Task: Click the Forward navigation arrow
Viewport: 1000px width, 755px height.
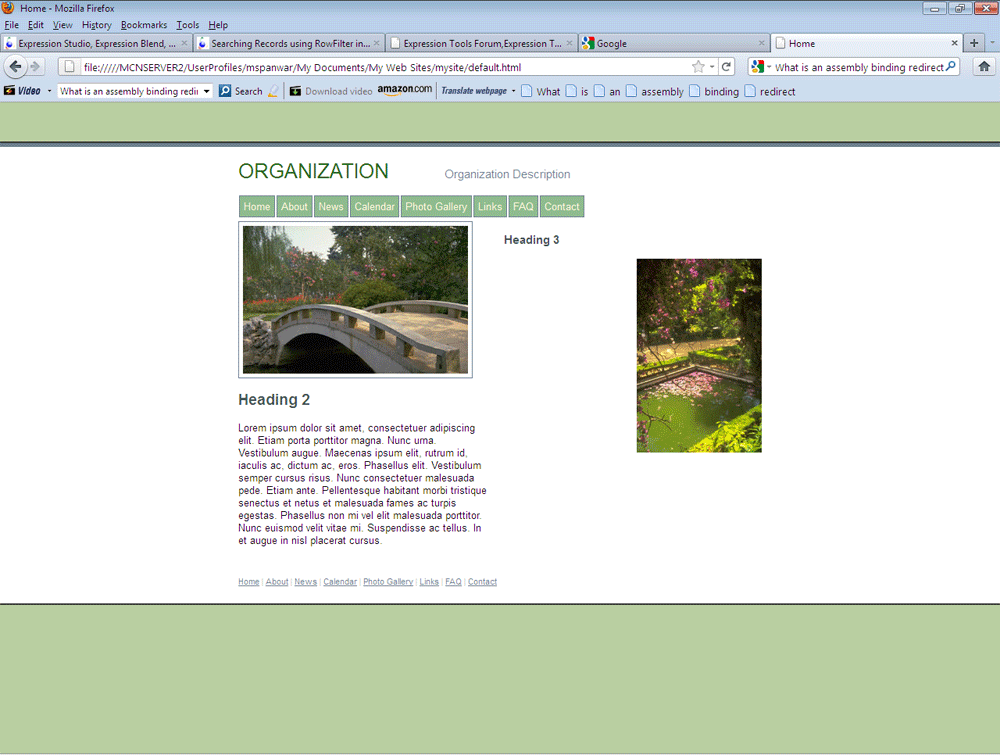Action: point(36,66)
